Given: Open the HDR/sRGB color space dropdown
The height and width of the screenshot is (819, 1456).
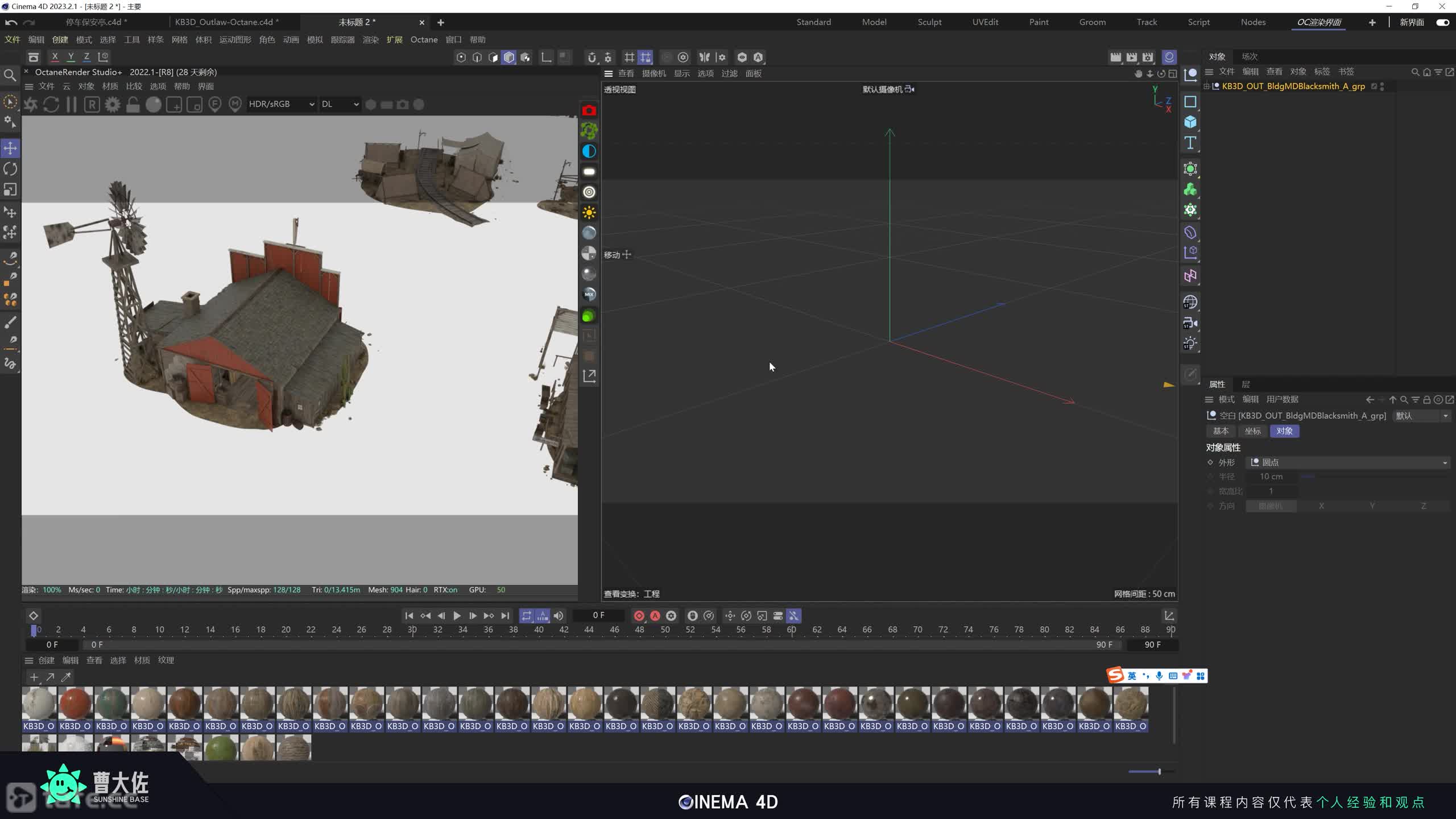Looking at the screenshot, I should 281,104.
